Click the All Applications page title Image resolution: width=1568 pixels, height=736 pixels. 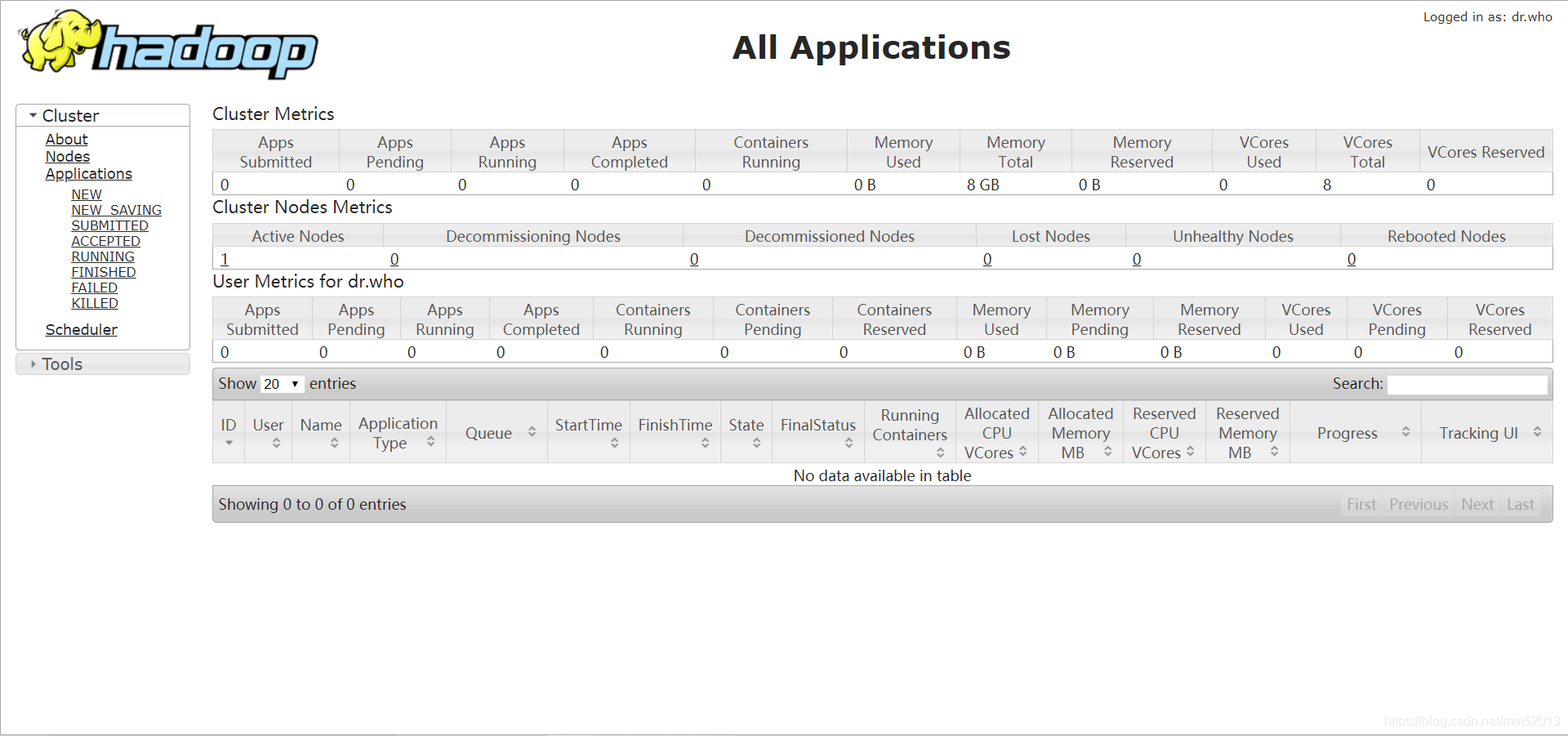click(871, 47)
